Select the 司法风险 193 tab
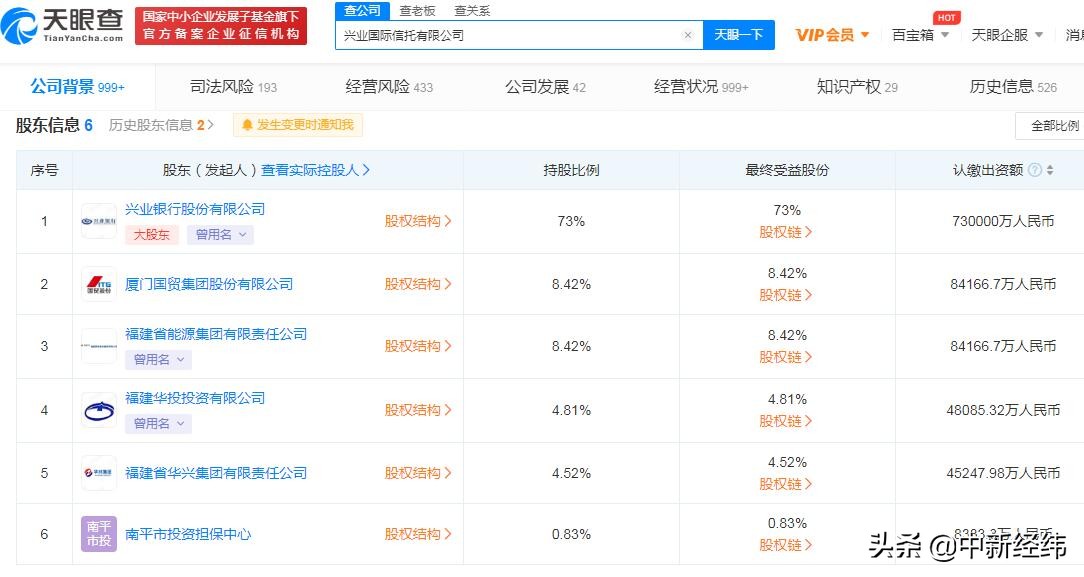1084x577 pixels. pos(233,87)
